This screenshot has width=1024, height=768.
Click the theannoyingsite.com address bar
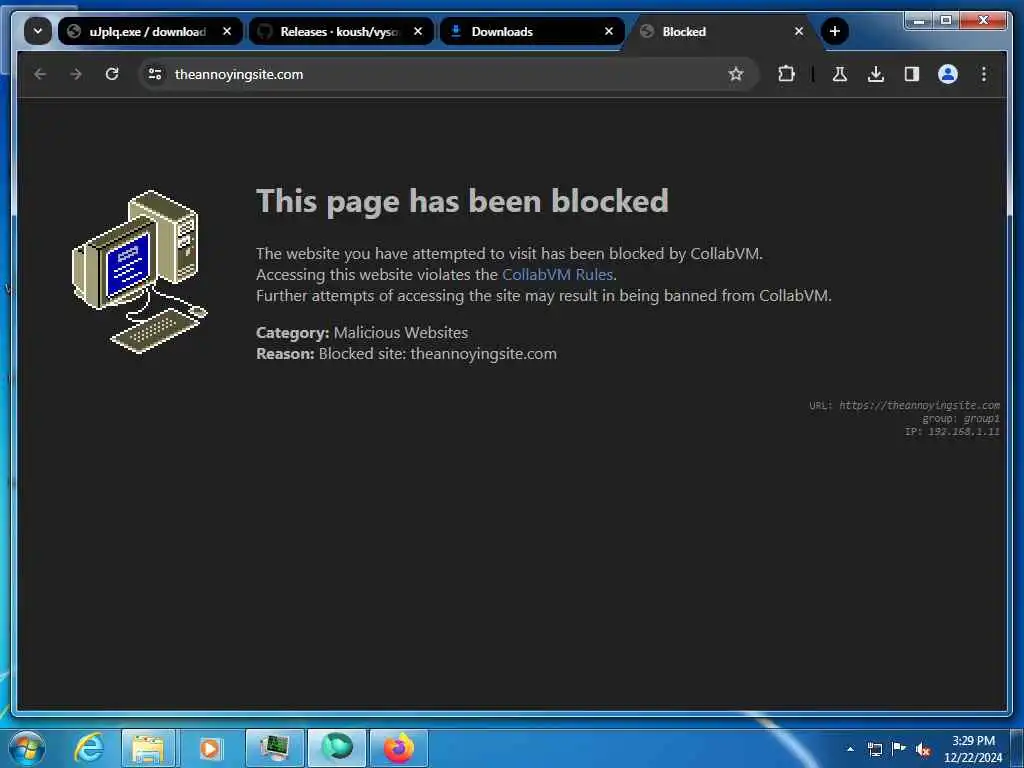click(x=447, y=74)
